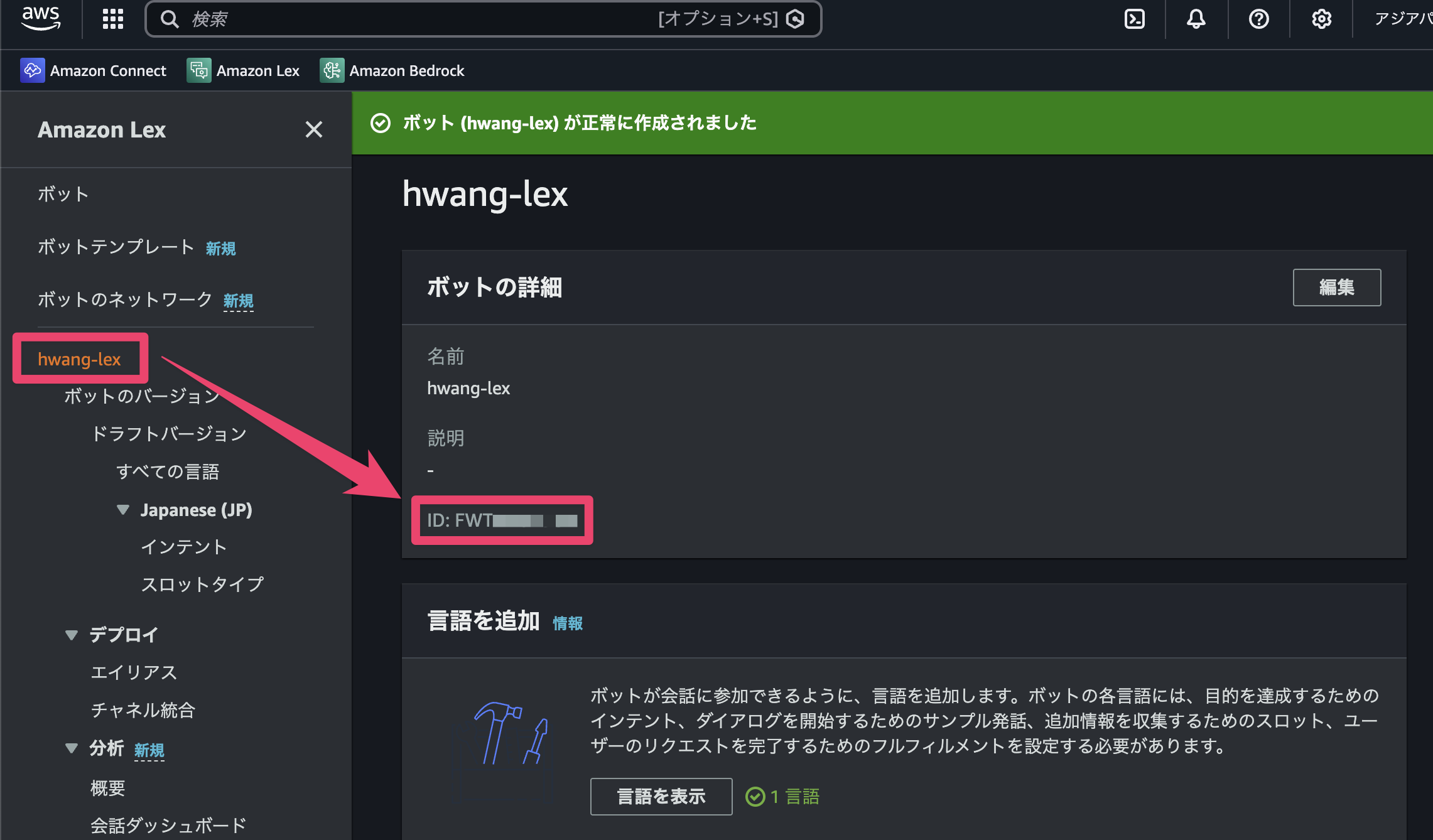The height and width of the screenshot is (840, 1433).
Task: Click in the 検索 search field
Action: pos(414,19)
